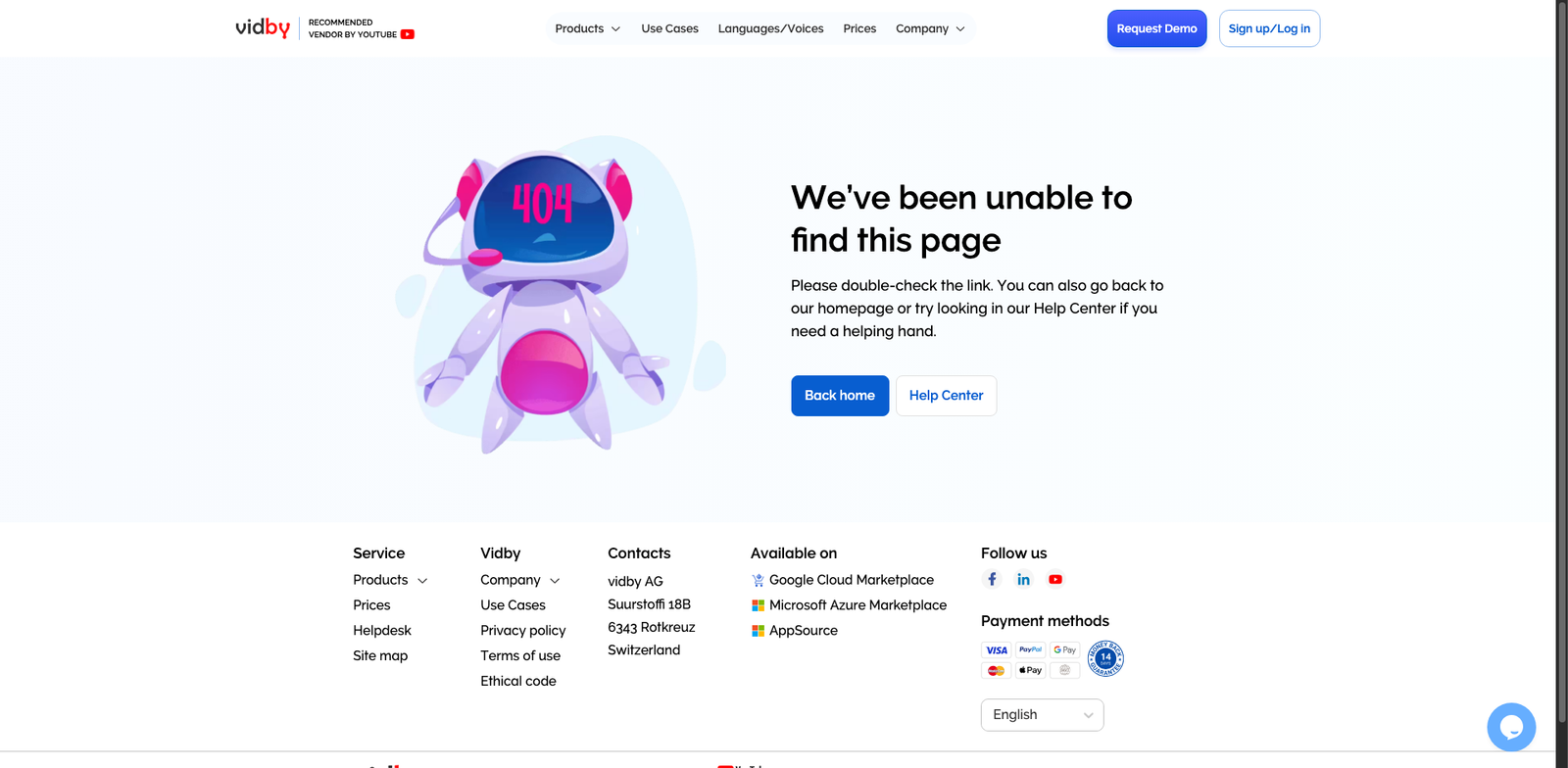Click the Suurstoffi 18B address line
The width and height of the screenshot is (1568, 768).
tap(649, 604)
